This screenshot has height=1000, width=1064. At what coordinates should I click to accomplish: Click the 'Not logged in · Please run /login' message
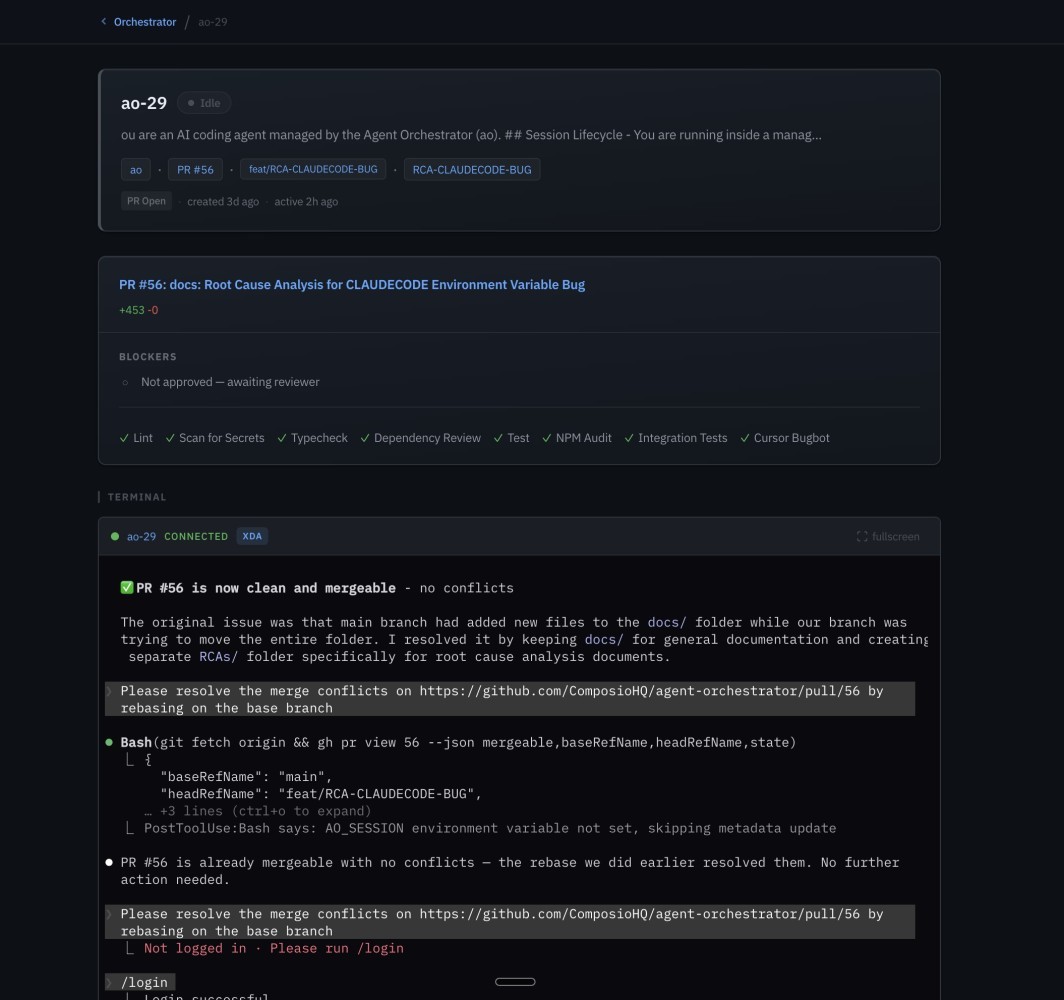pyautogui.click(x=273, y=948)
